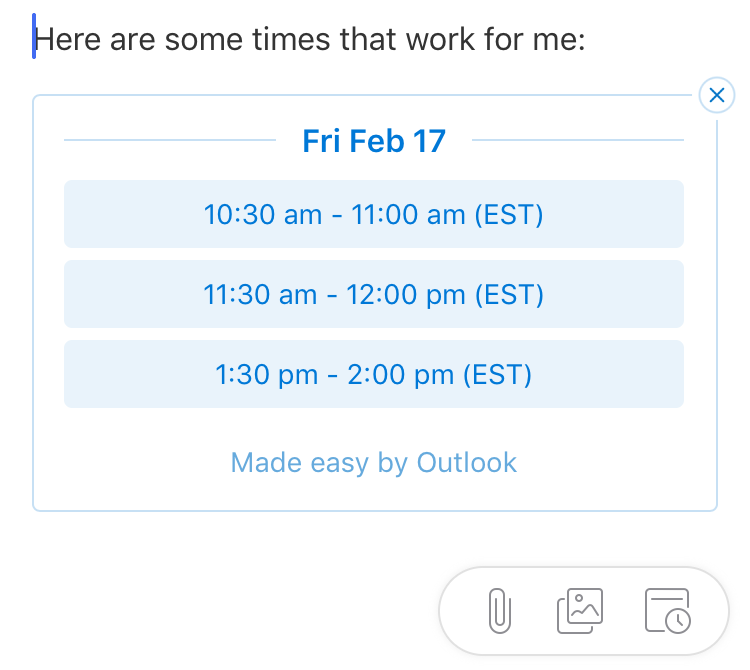Pick the 1:30 pm - 2:00 pm slot
750x670 pixels.
coord(374,374)
